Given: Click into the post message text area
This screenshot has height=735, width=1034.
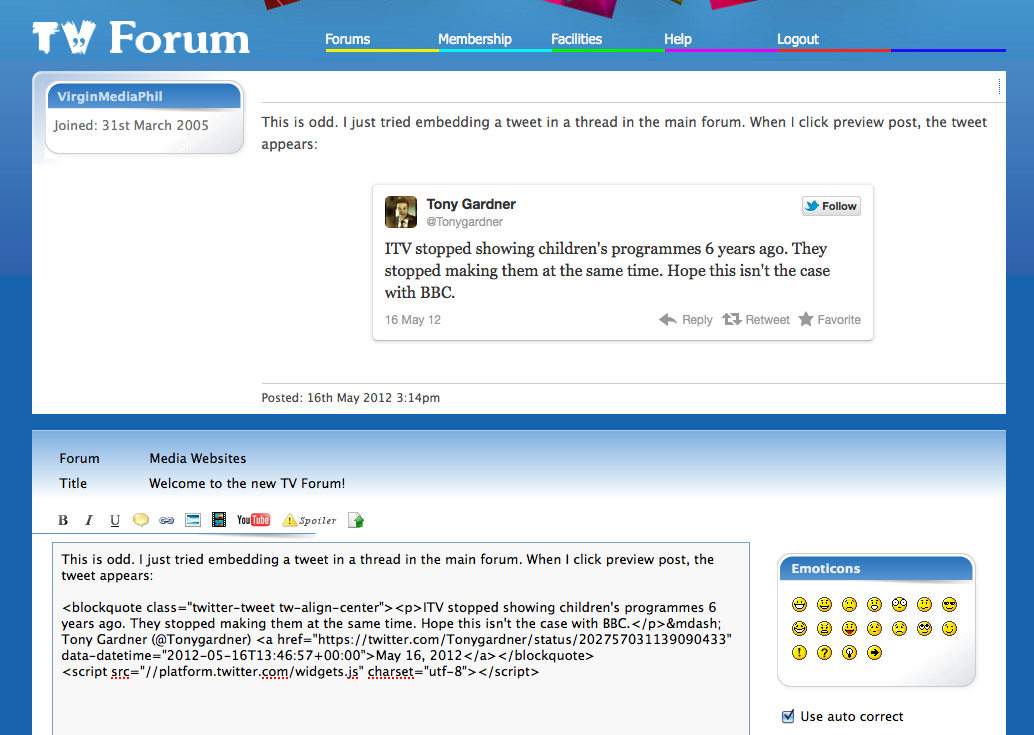Looking at the screenshot, I should point(401,638).
